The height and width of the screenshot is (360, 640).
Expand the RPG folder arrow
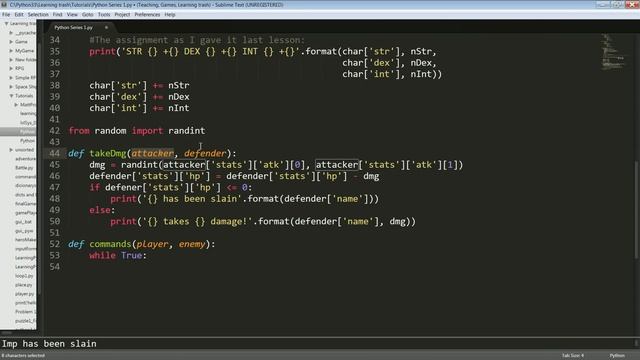point(11,69)
